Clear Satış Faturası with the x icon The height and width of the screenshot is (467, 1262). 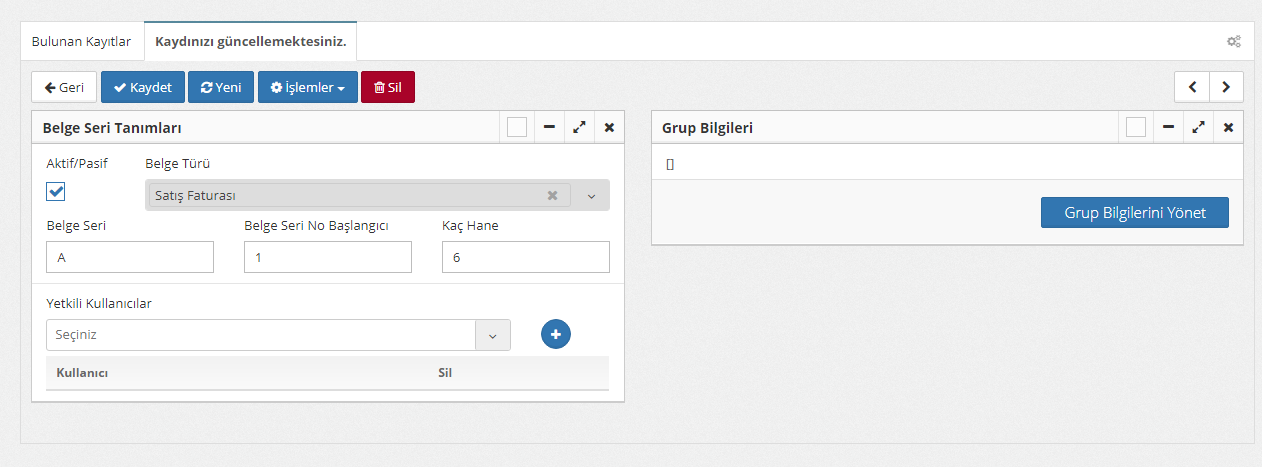552,195
